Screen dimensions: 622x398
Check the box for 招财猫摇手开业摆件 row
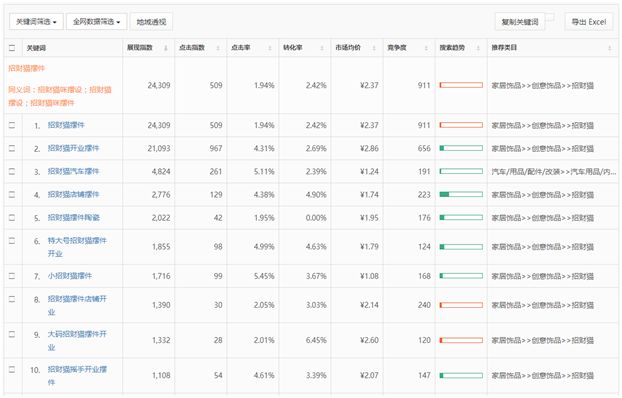(x=12, y=369)
